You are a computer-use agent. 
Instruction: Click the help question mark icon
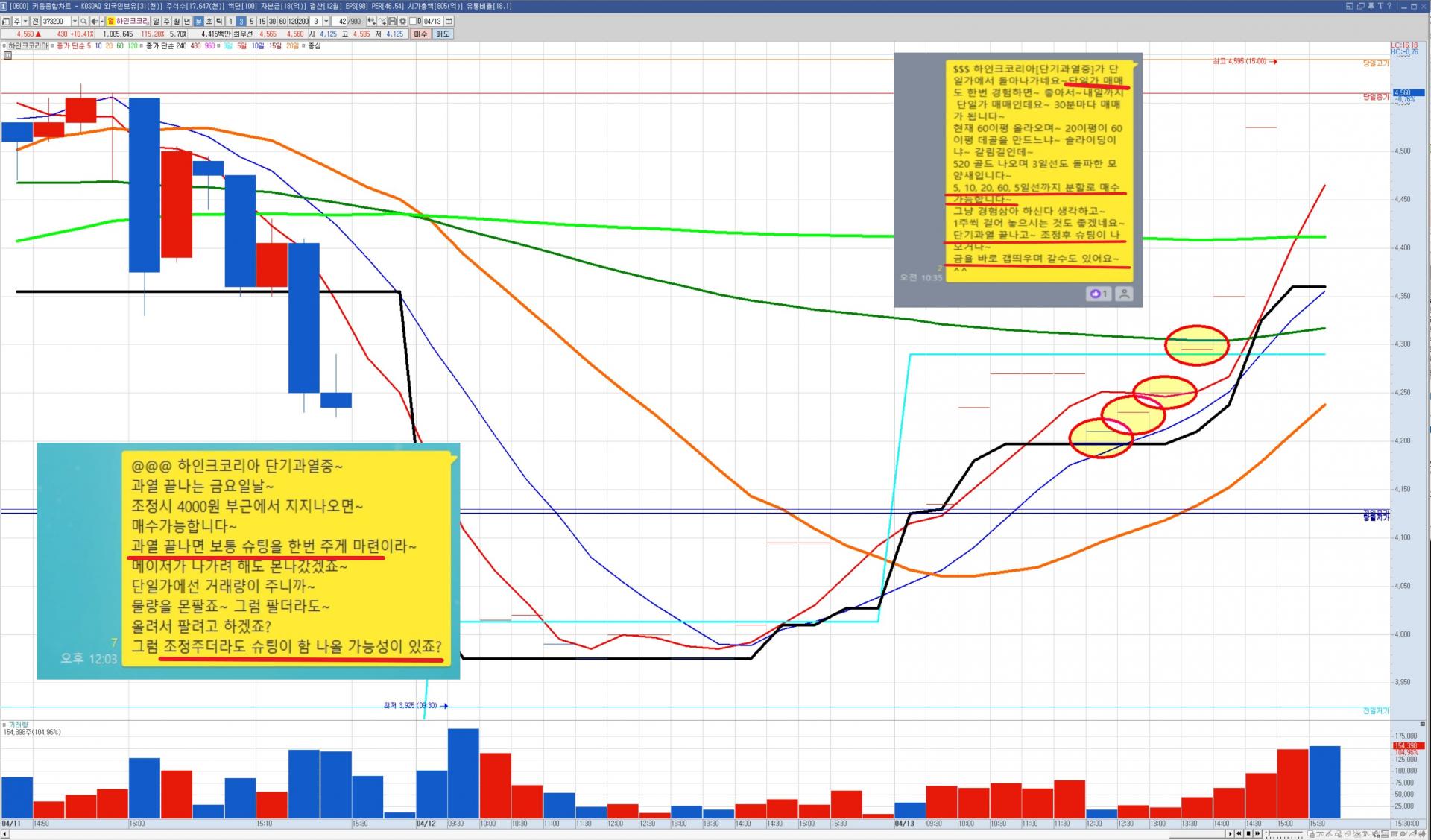pos(1389,6)
